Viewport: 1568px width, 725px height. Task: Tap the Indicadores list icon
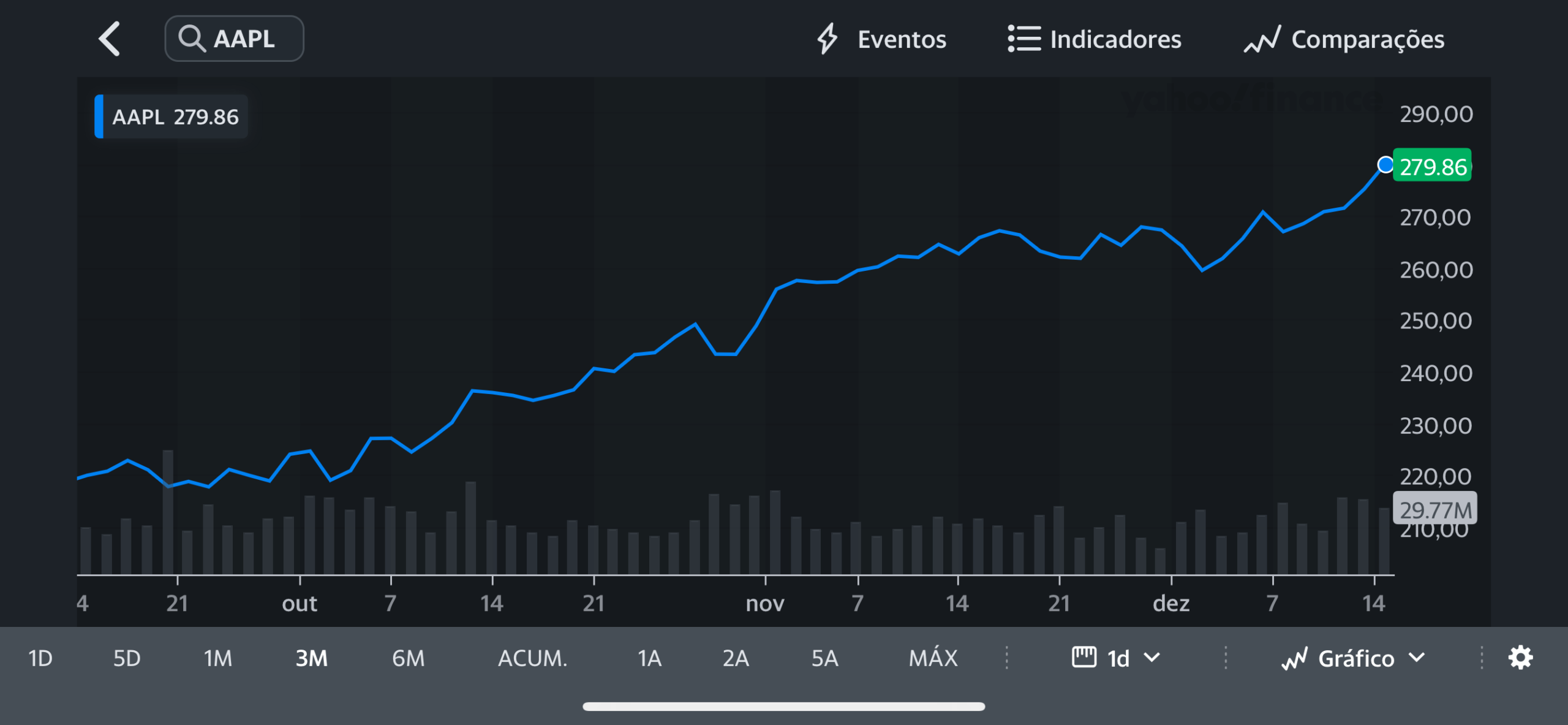(x=1024, y=39)
